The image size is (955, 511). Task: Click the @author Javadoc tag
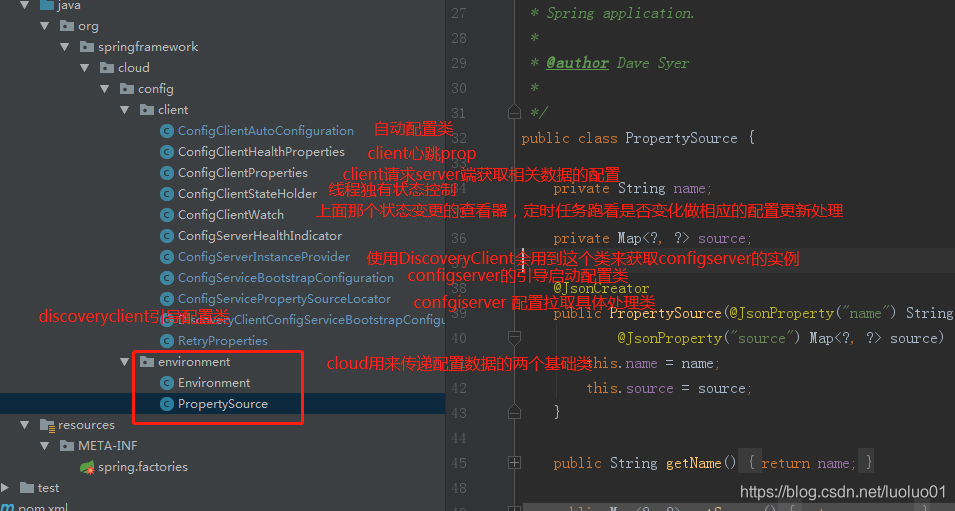pyautogui.click(x=577, y=63)
